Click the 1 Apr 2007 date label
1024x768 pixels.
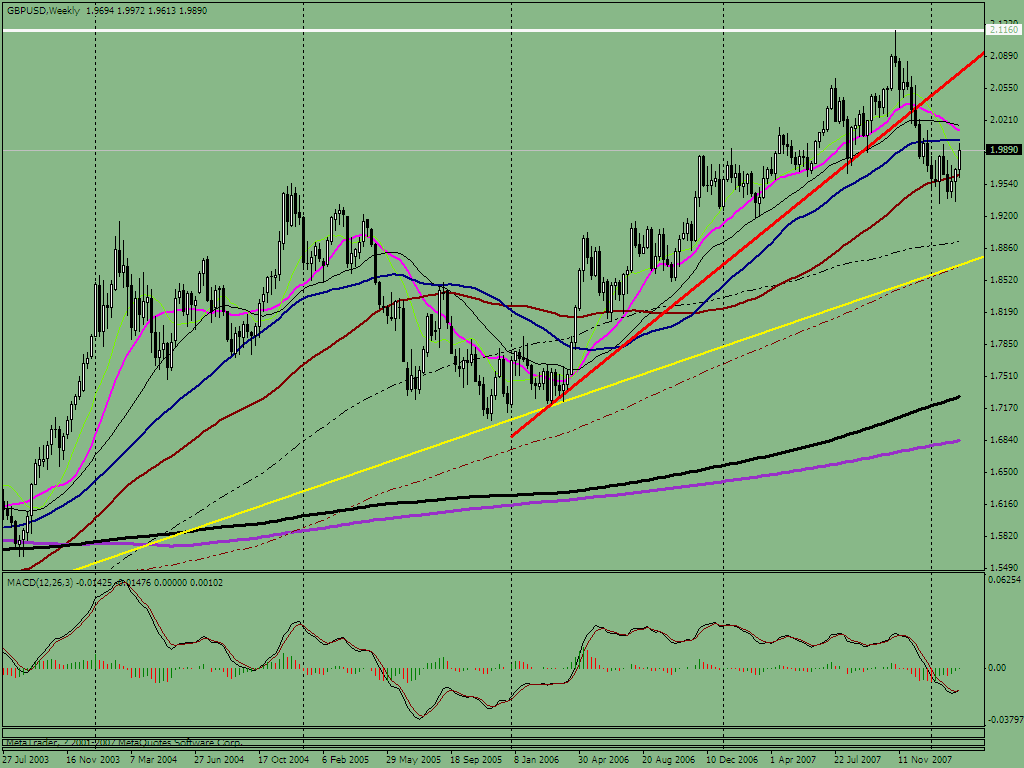tap(793, 760)
